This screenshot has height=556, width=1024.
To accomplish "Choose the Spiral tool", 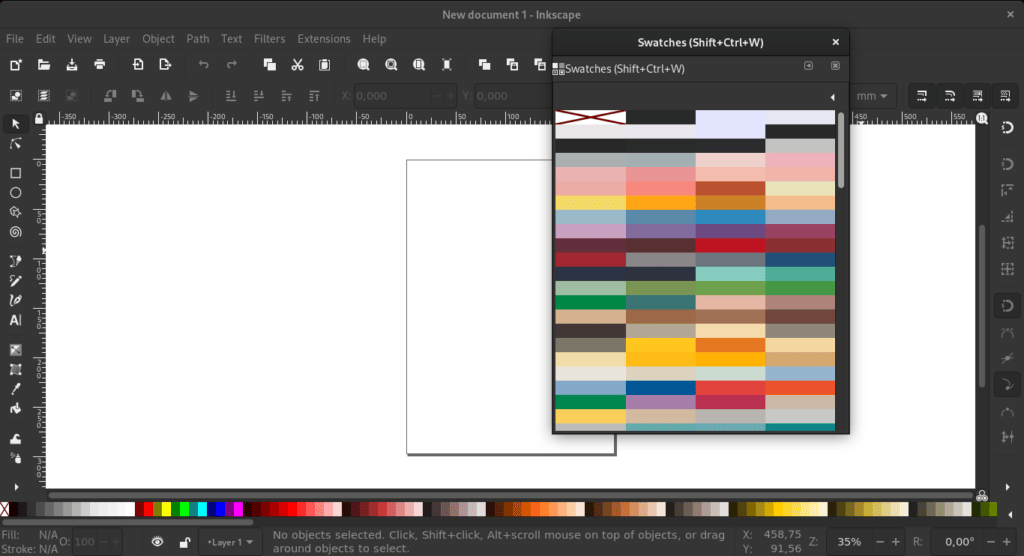I will point(15,232).
